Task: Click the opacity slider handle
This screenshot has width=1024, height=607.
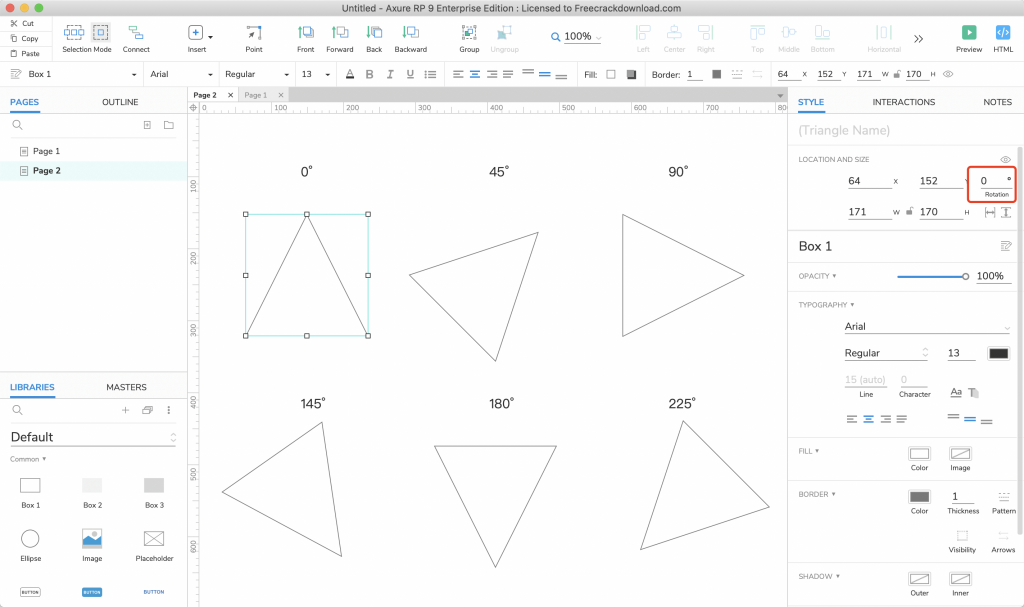Action: coord(965,276)
